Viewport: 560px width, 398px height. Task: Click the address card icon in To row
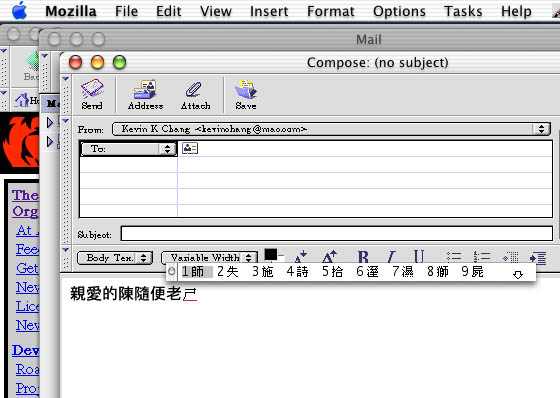pyautogui.click(x=190, y=148)
